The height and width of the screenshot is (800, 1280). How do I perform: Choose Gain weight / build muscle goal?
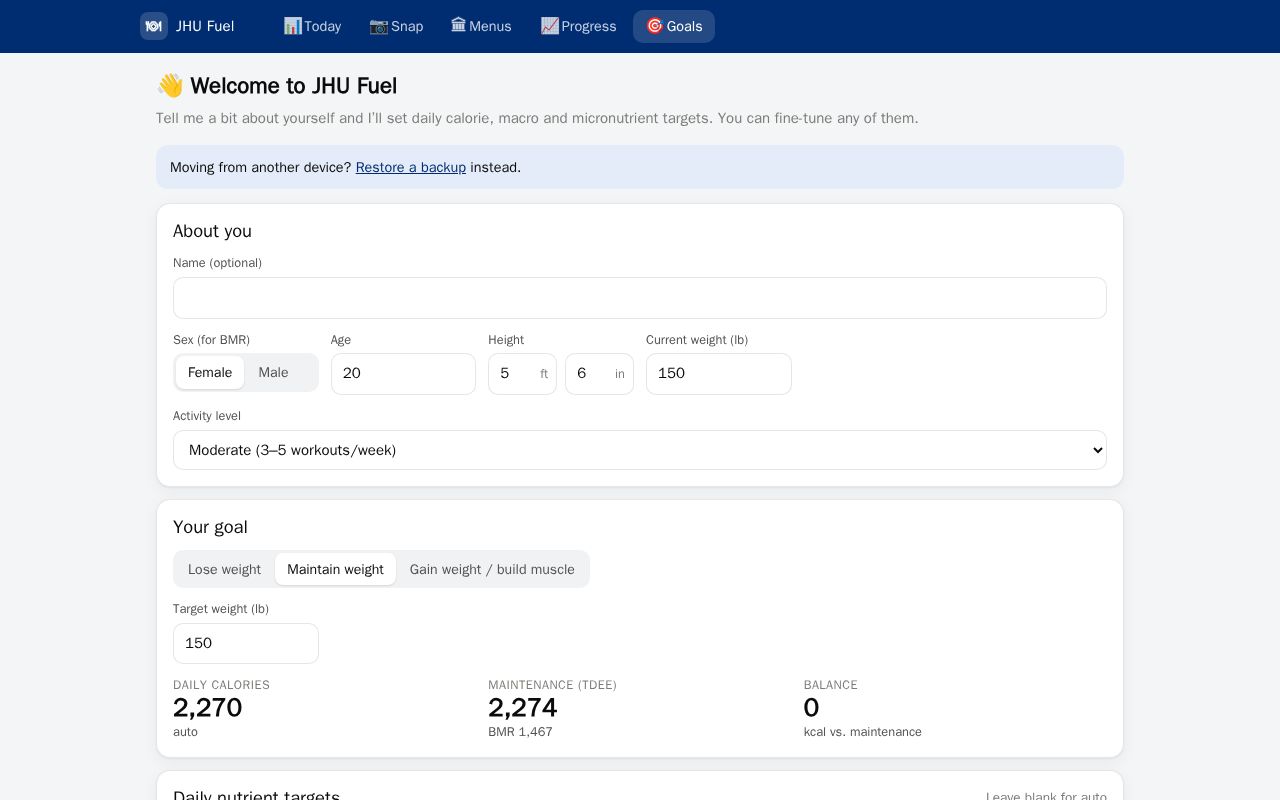[x=492, y=569]
